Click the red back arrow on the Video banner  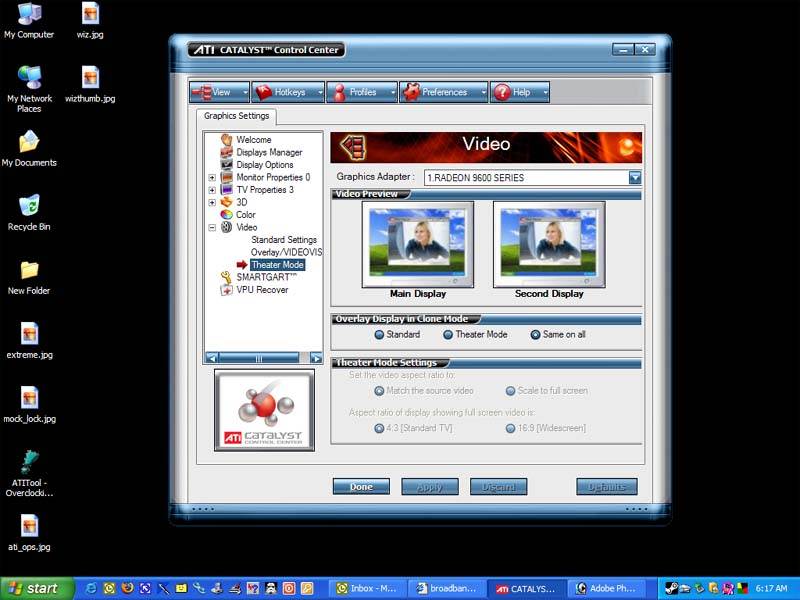353,147
